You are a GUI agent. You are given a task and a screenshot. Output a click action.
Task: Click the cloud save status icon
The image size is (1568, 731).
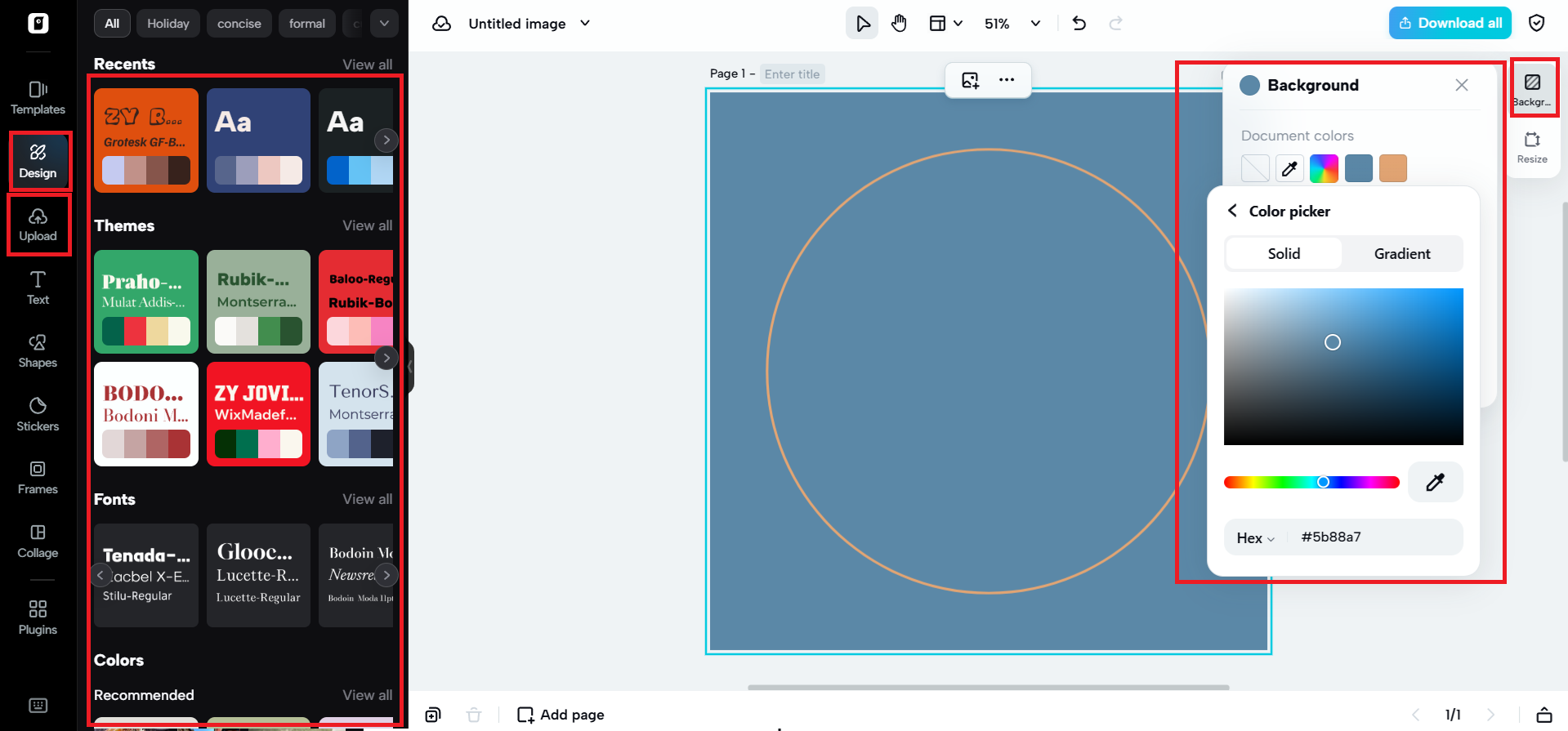[442, 24]
